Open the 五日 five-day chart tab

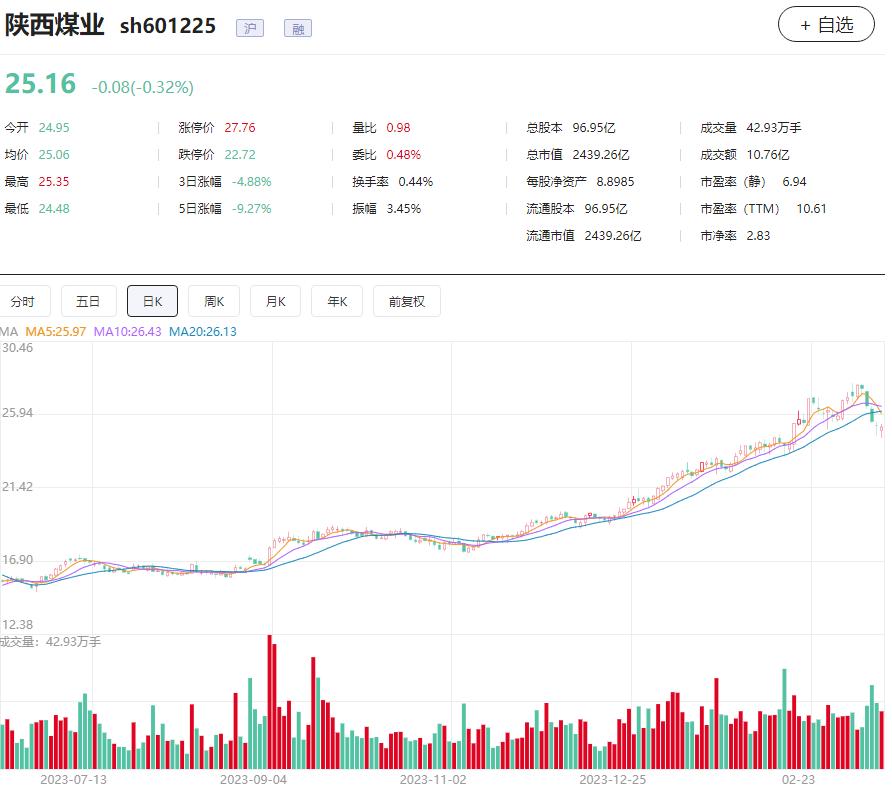pyautogui.click(x=88, y=301)
